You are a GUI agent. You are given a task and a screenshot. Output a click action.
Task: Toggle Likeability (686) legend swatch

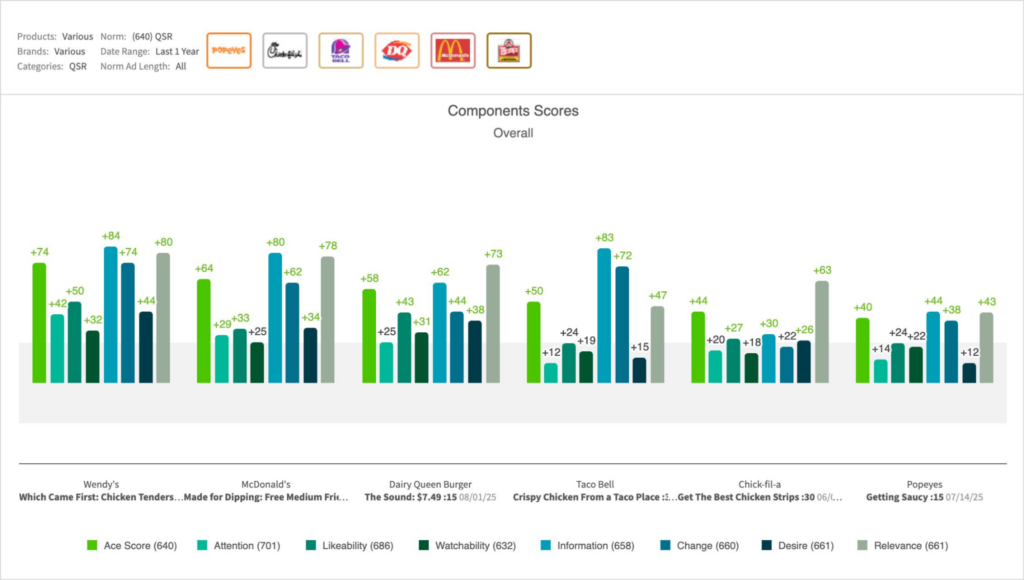click(311, 545)
